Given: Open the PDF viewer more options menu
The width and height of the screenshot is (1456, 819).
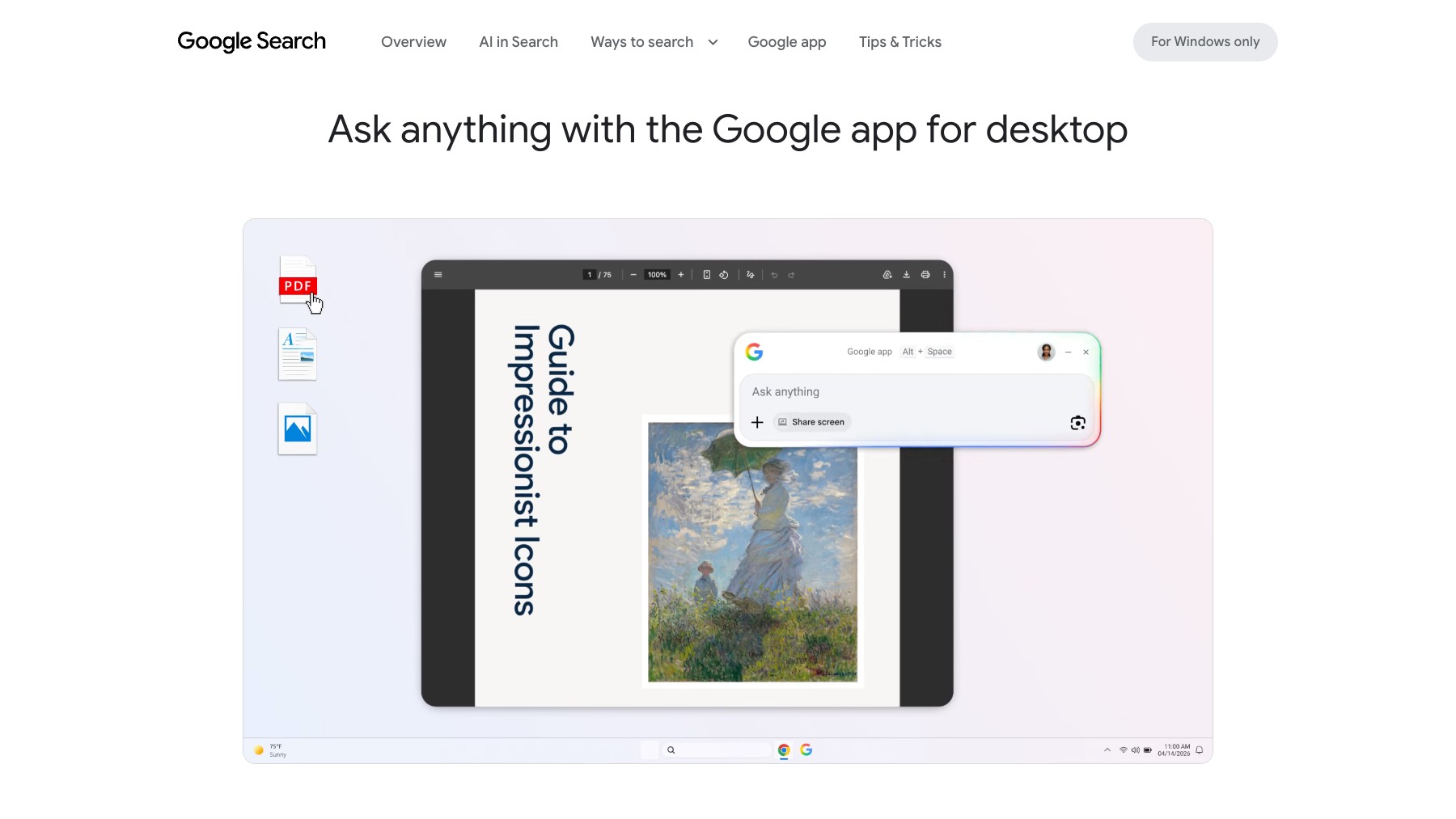Looking at the screenshot, I should 944,275.
